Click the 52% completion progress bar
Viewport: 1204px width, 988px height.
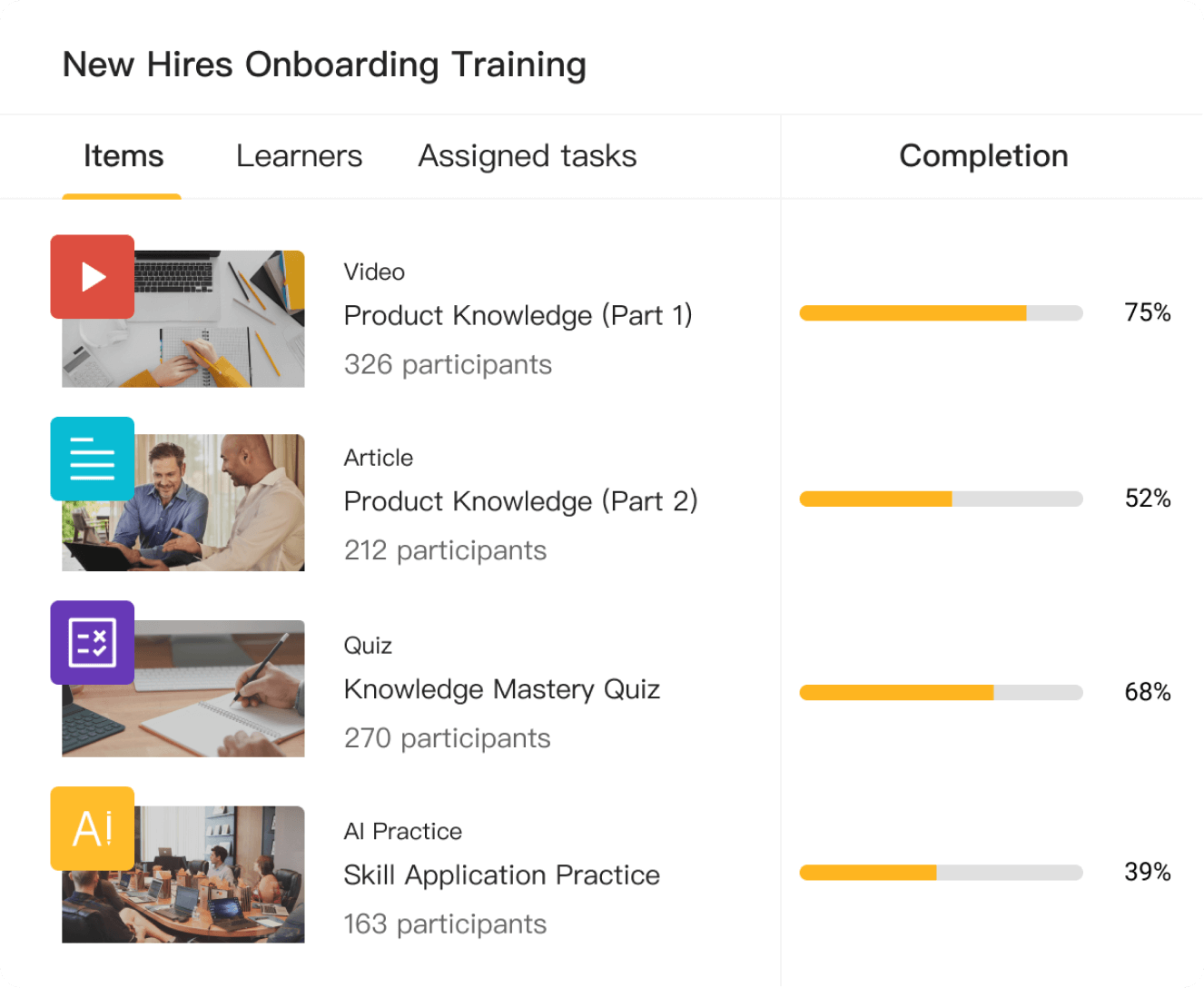[941, 499]
